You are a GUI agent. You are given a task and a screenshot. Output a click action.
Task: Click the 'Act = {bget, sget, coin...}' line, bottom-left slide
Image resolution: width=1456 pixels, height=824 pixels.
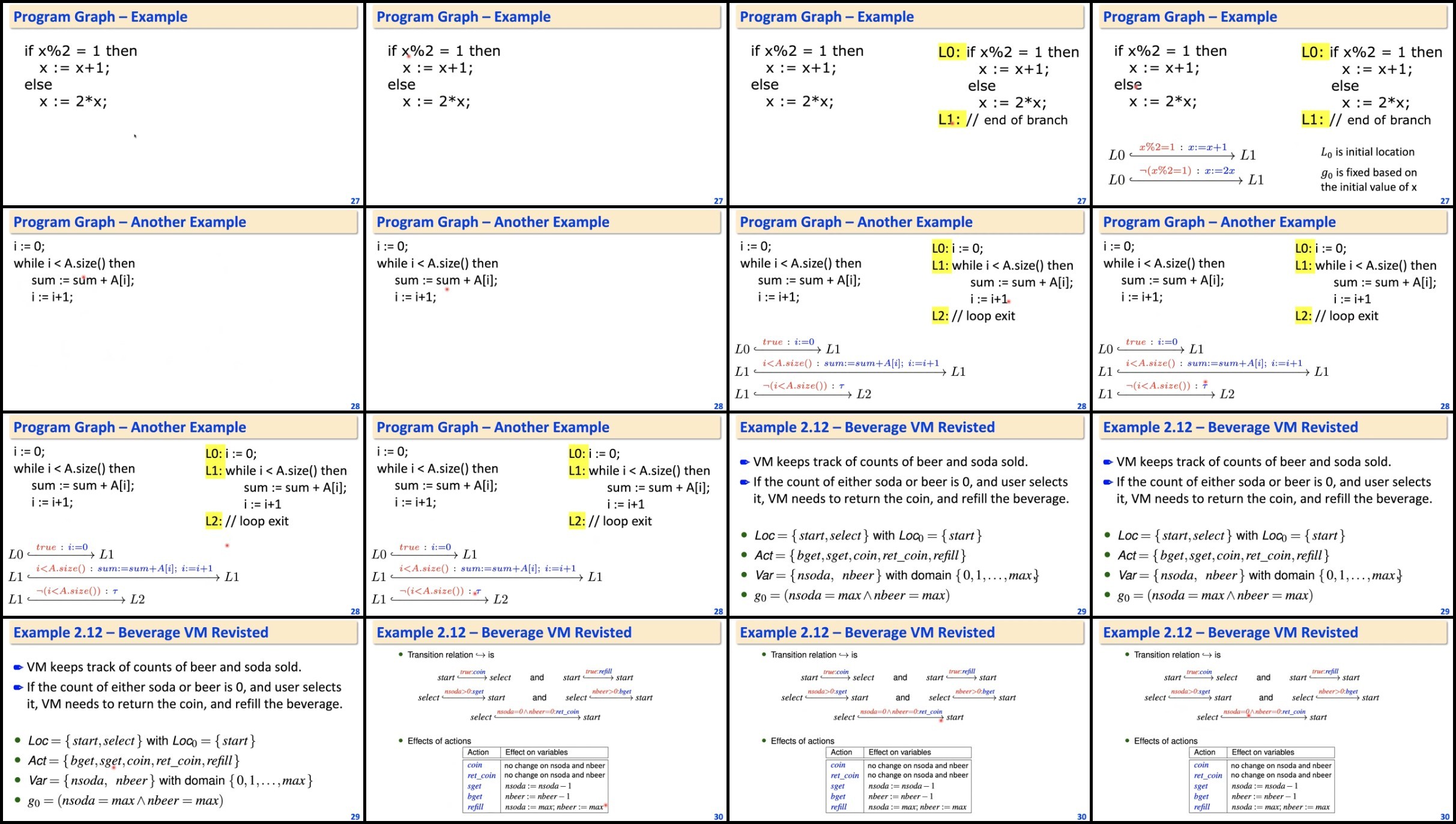click(133, 760)
